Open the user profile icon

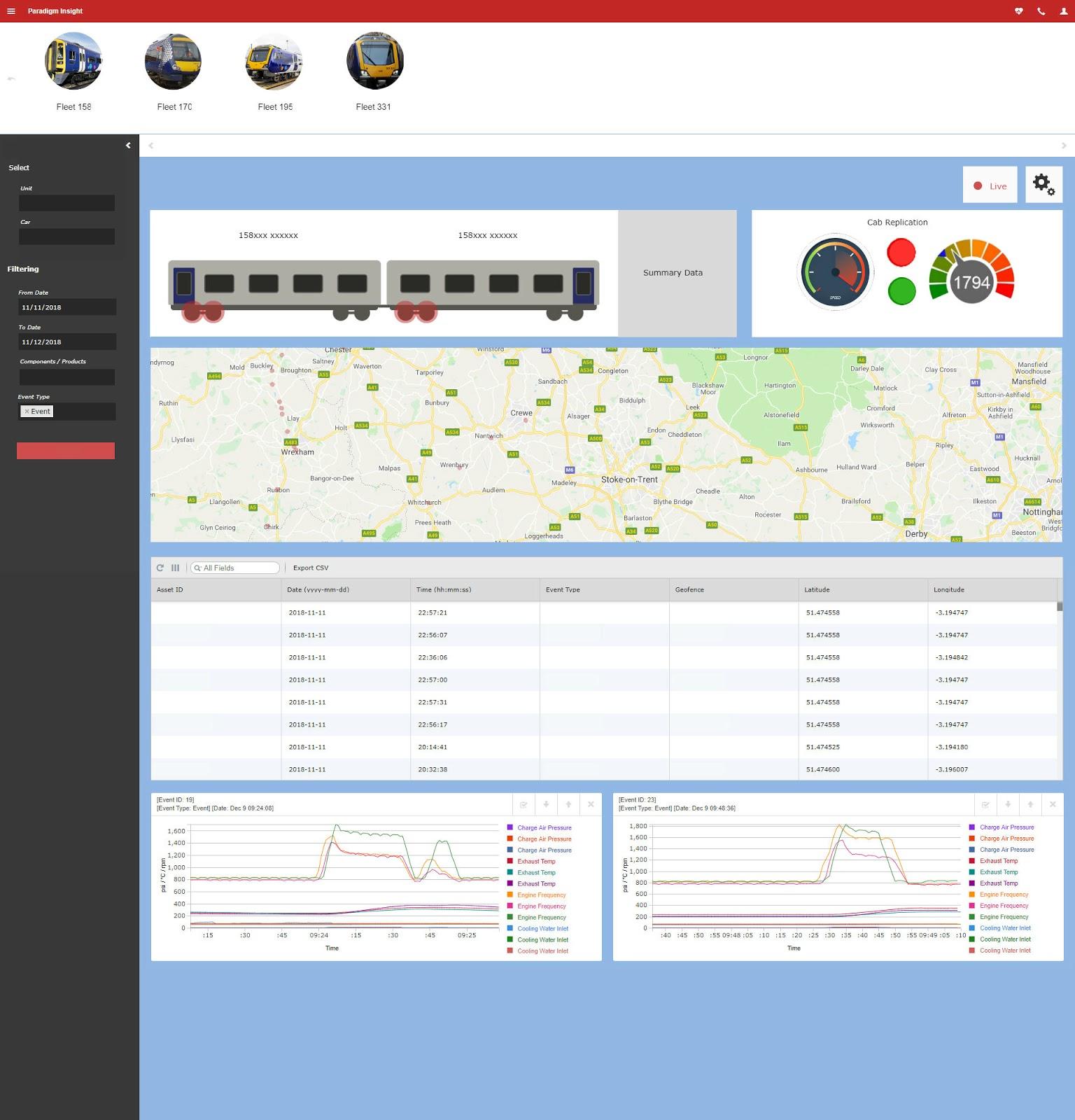(x=1063, y=11)
